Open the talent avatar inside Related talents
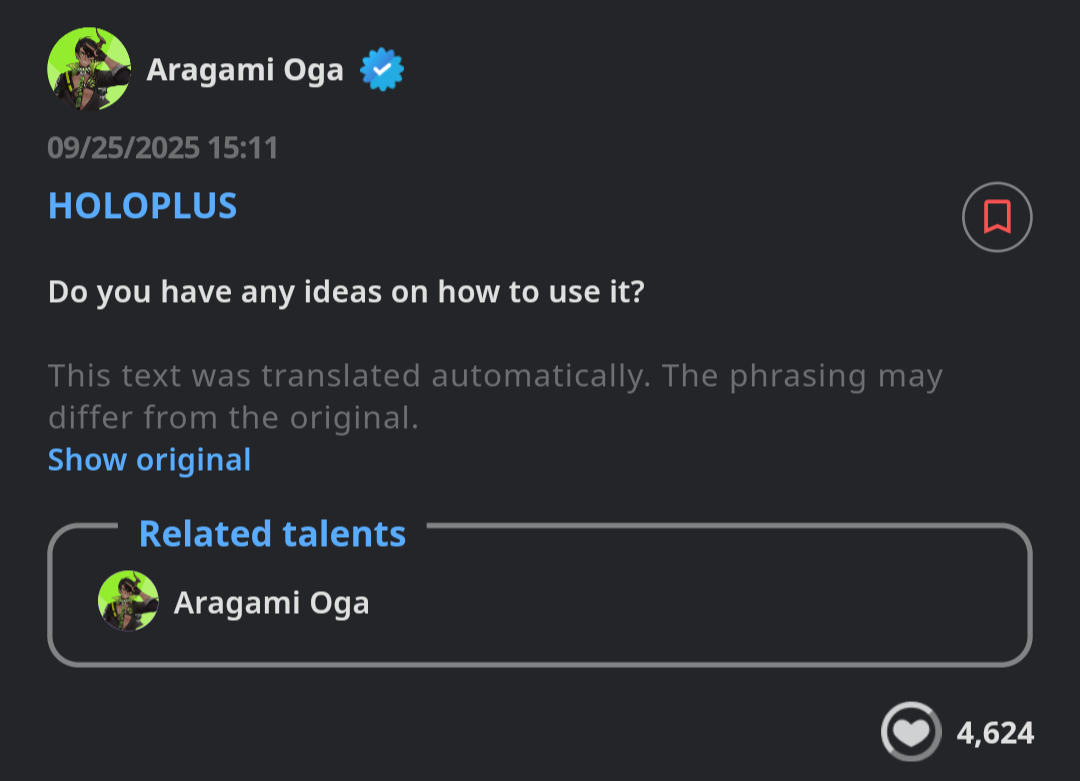This screenshot has height=781, width=1080. [128, 602]
